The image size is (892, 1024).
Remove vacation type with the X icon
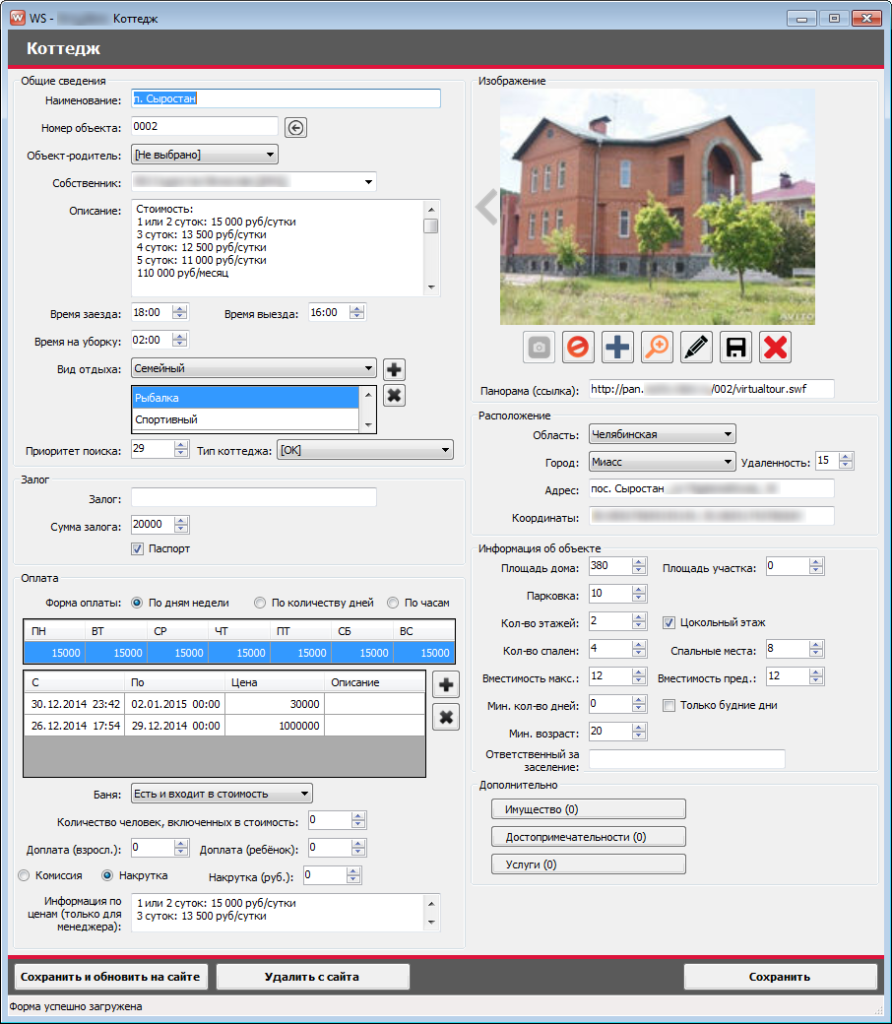pos(394,396)
